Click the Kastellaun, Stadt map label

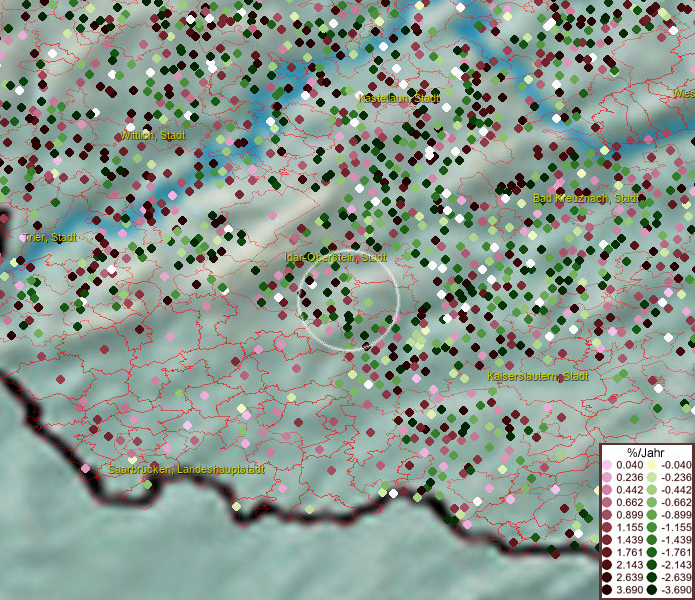399,98
